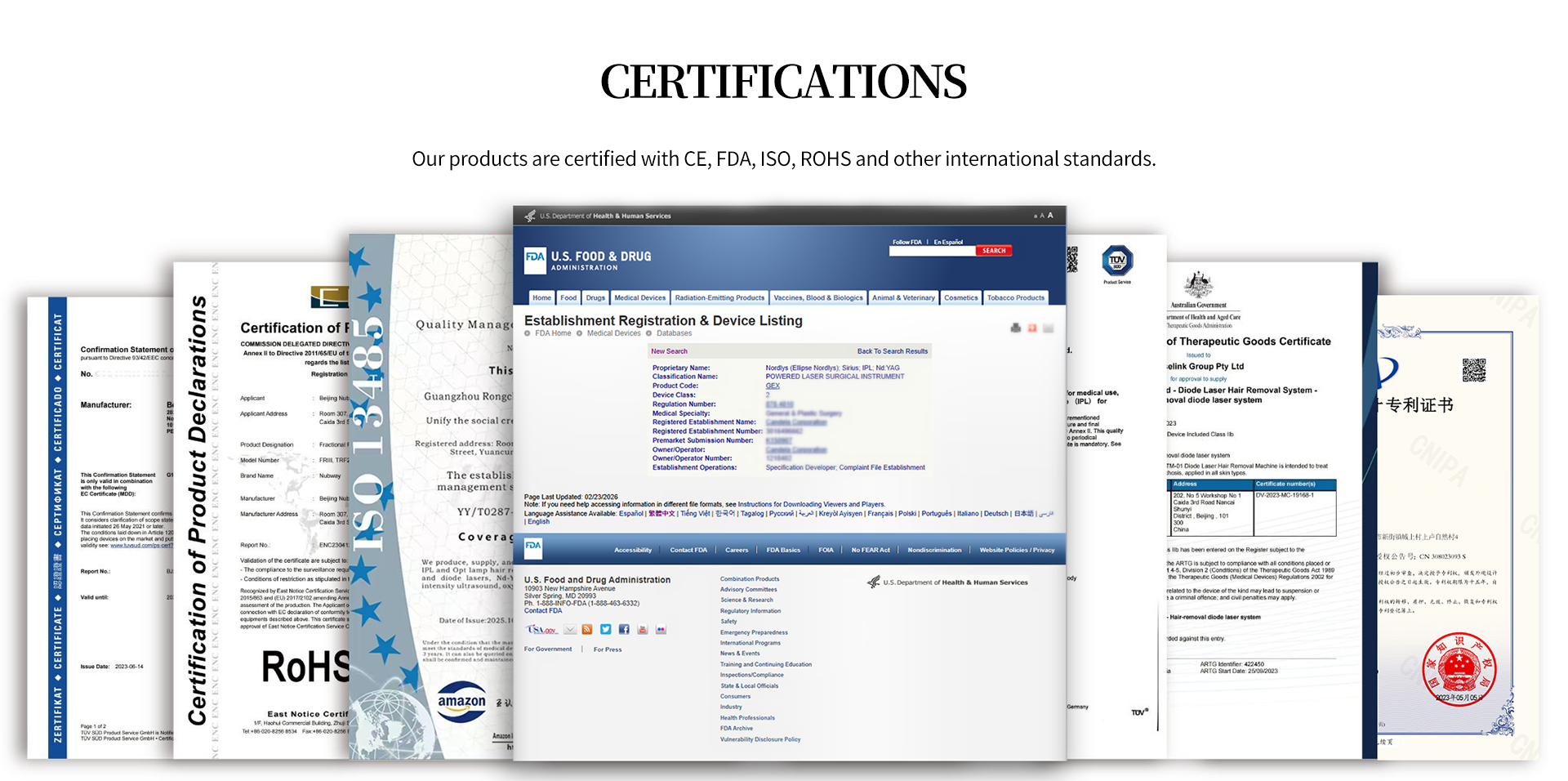The height and width of the screenshot is (781, 1568).
Task: Click the largest A text size option
Action: click(1050, 216)
